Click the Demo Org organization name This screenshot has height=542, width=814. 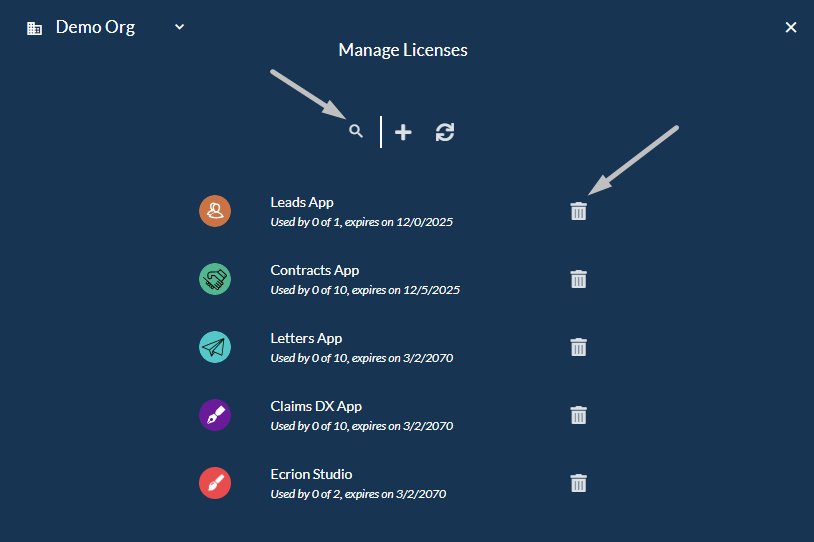click(x=96, y=27)
